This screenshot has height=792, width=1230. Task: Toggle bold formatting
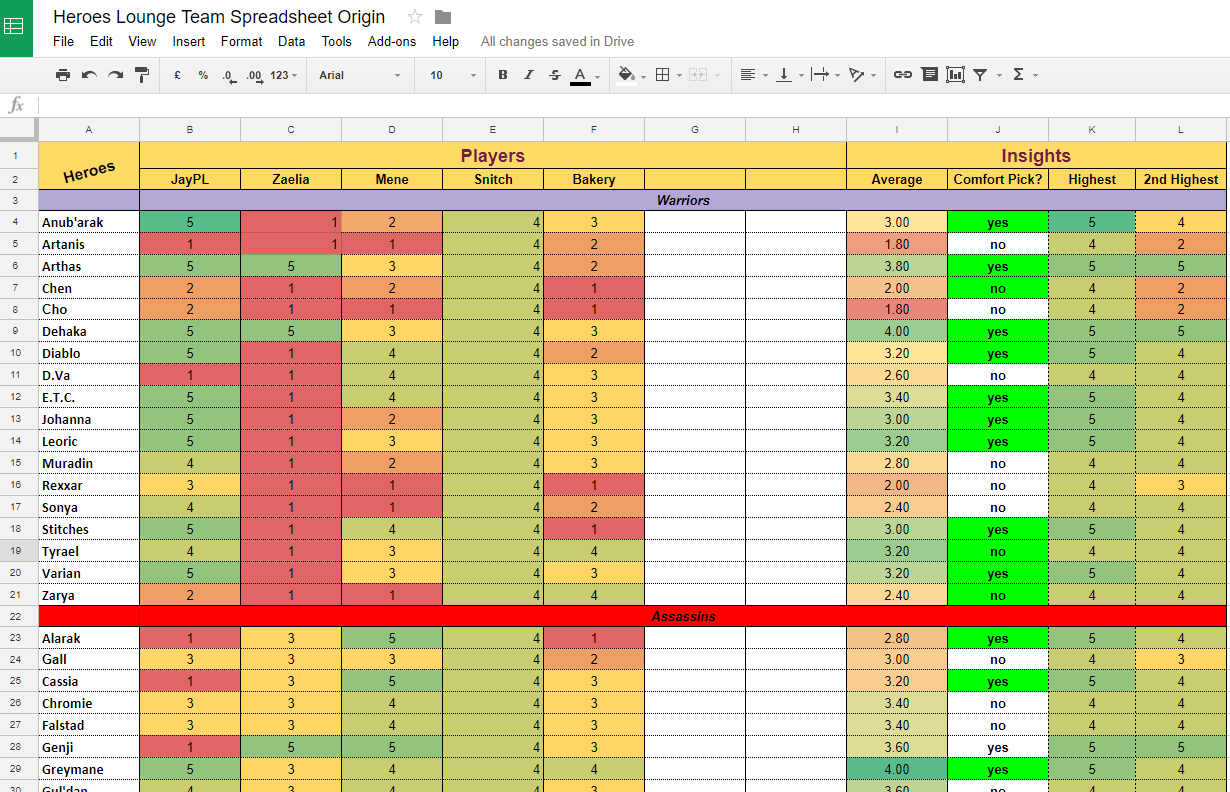[503, 75]
